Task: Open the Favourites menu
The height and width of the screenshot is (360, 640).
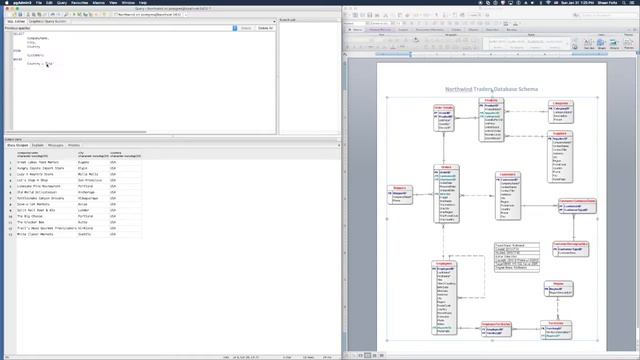Action: [80, 2]
